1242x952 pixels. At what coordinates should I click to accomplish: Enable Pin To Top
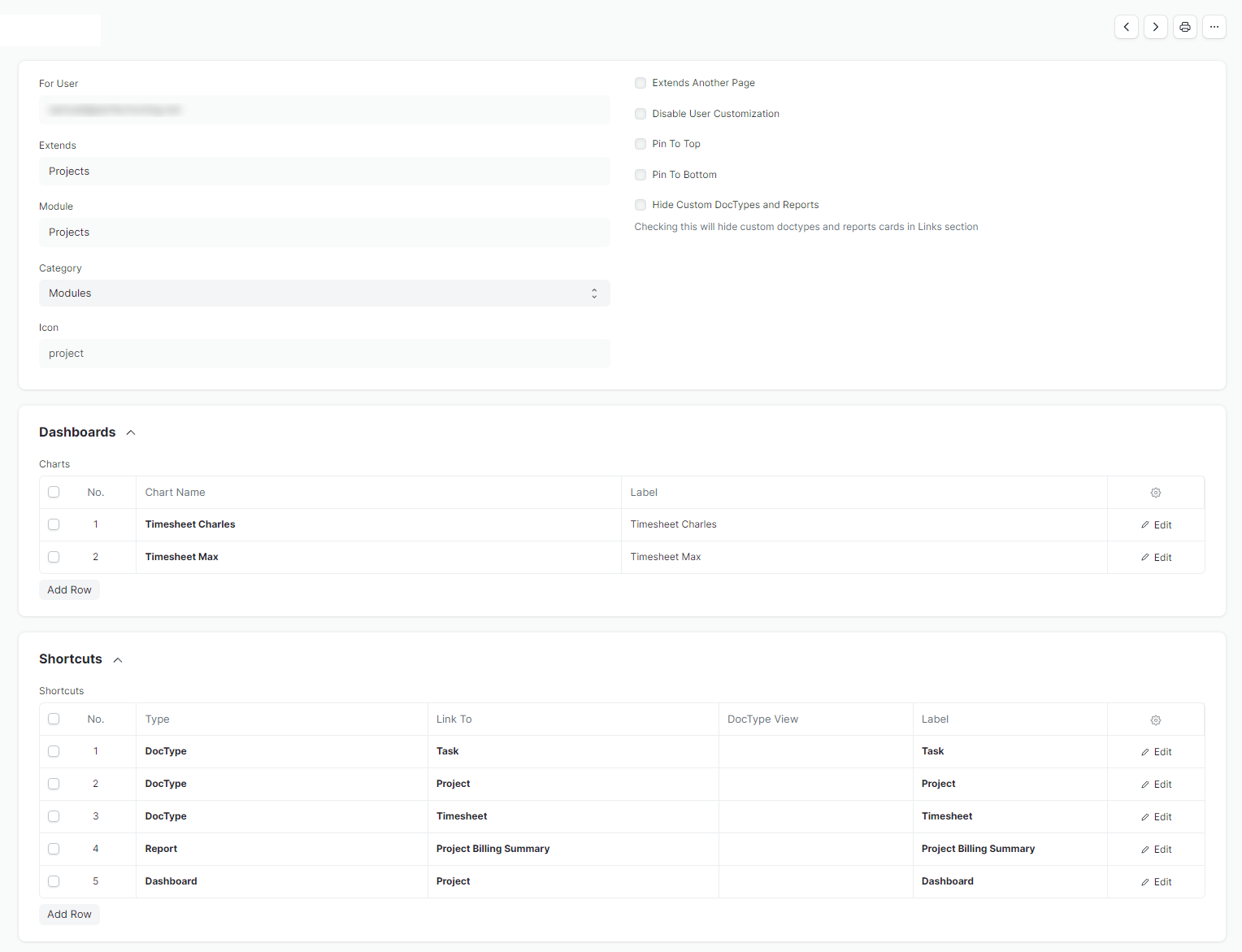(640, 143)
